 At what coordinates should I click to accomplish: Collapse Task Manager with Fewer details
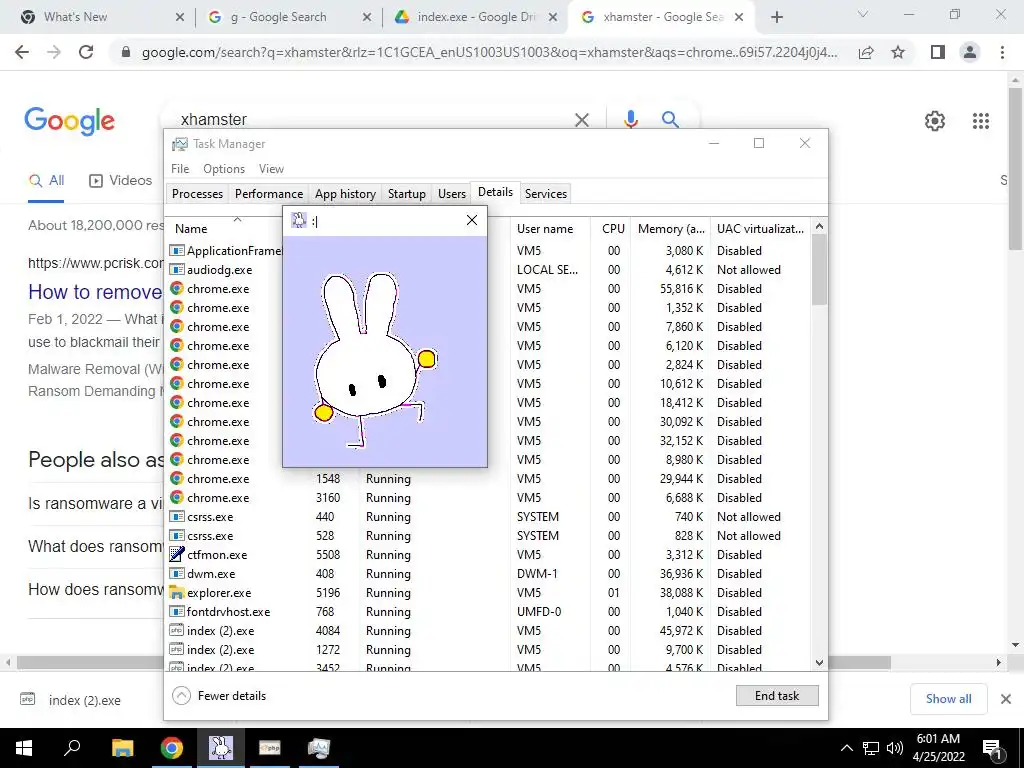pyautogui.click(x=219, y=696)
